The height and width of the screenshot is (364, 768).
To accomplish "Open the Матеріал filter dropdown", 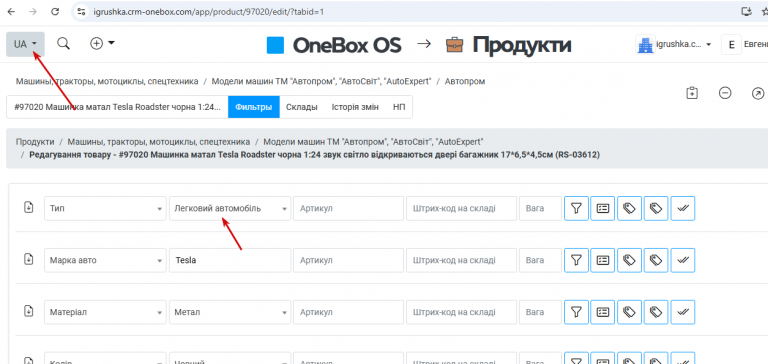I will pos(105,312).
